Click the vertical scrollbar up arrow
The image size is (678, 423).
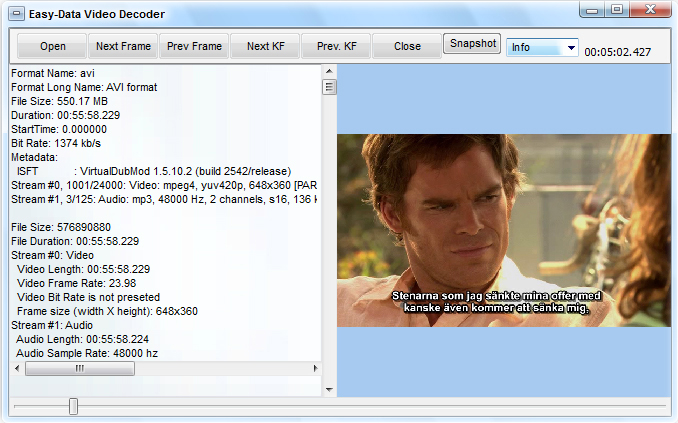pos(329,71)
